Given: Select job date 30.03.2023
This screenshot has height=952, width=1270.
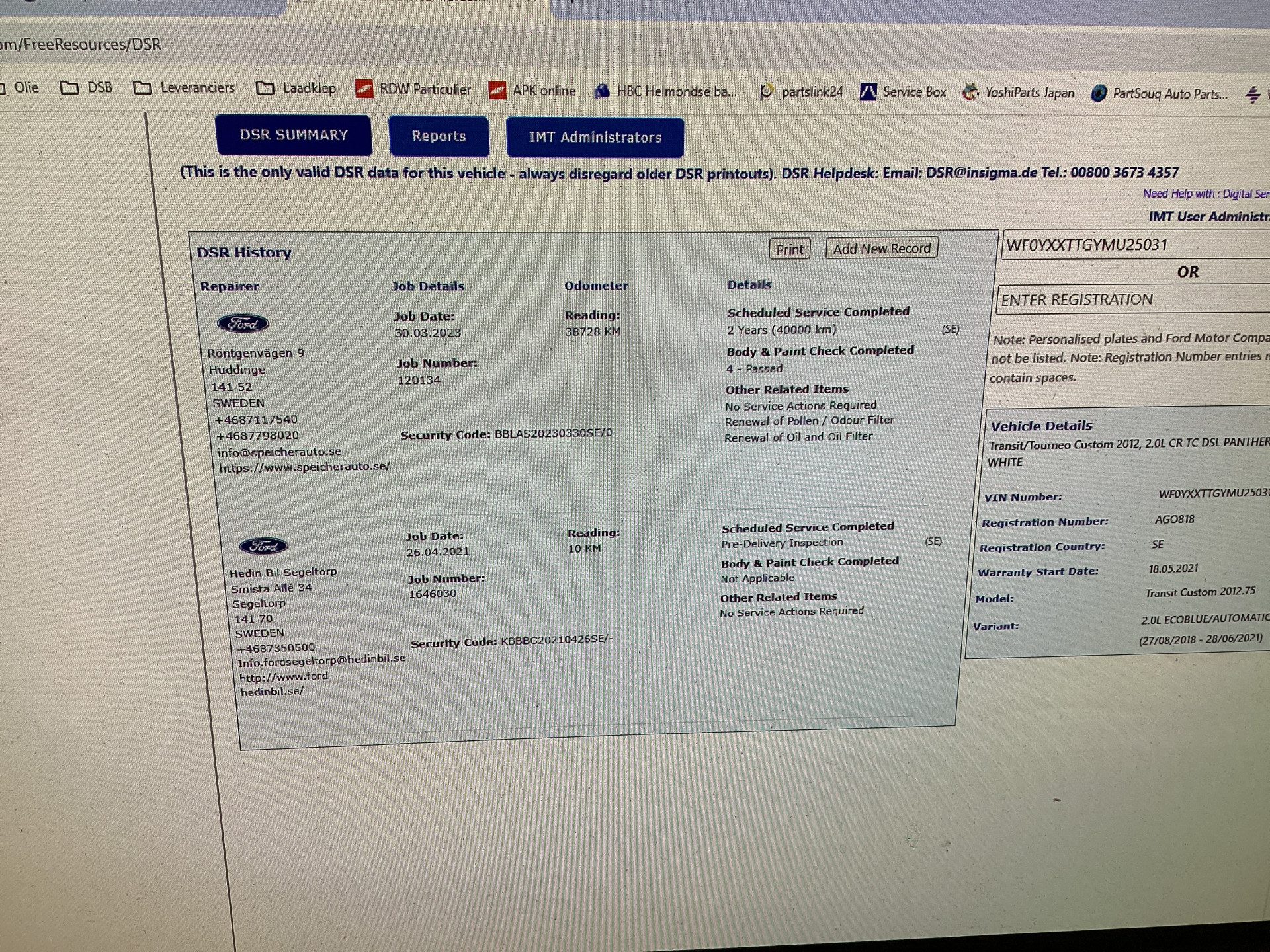Looking at the screenshot, I should [x=428, y=333].
